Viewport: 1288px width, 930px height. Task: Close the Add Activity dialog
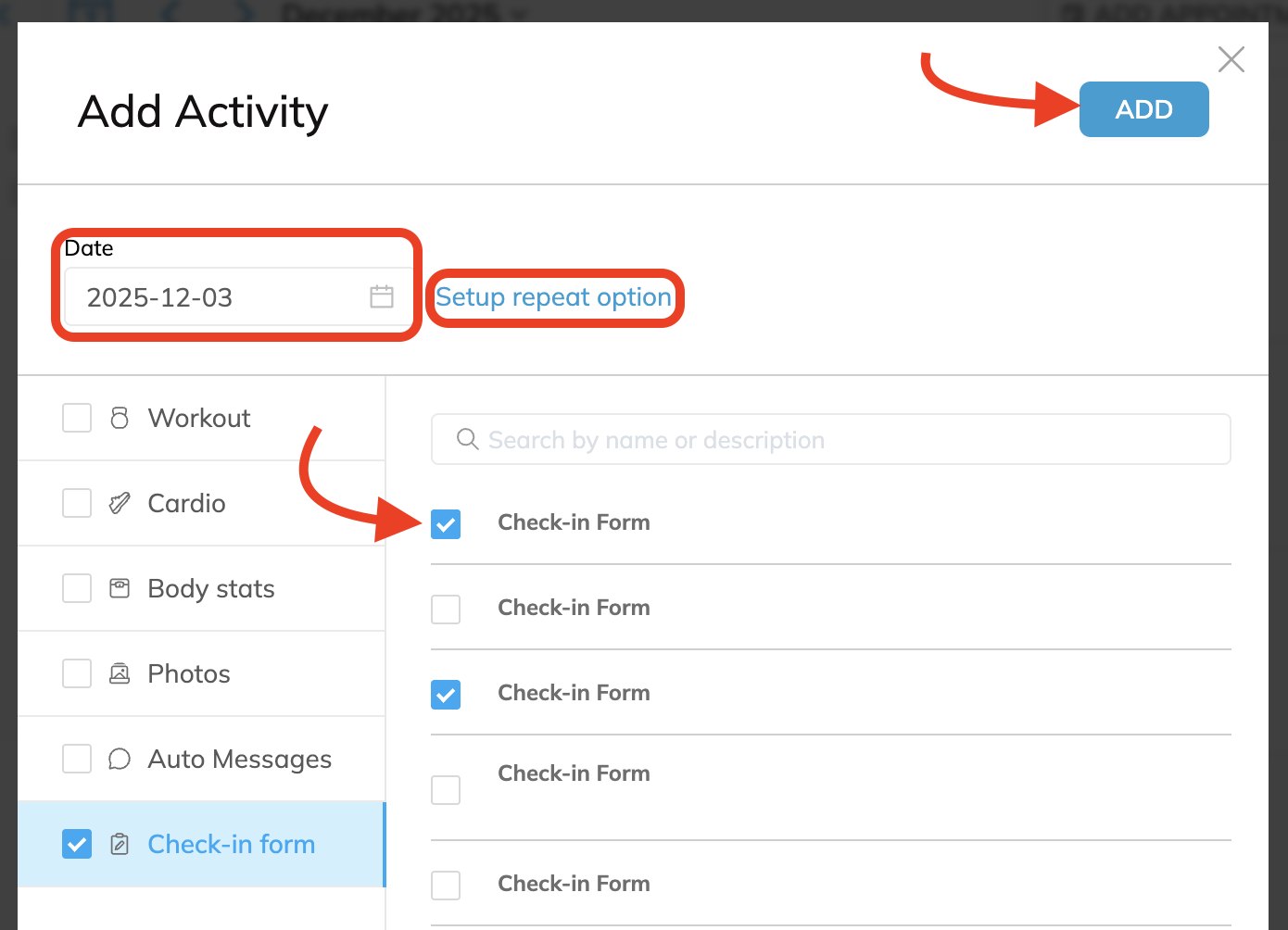(1231, 59)
